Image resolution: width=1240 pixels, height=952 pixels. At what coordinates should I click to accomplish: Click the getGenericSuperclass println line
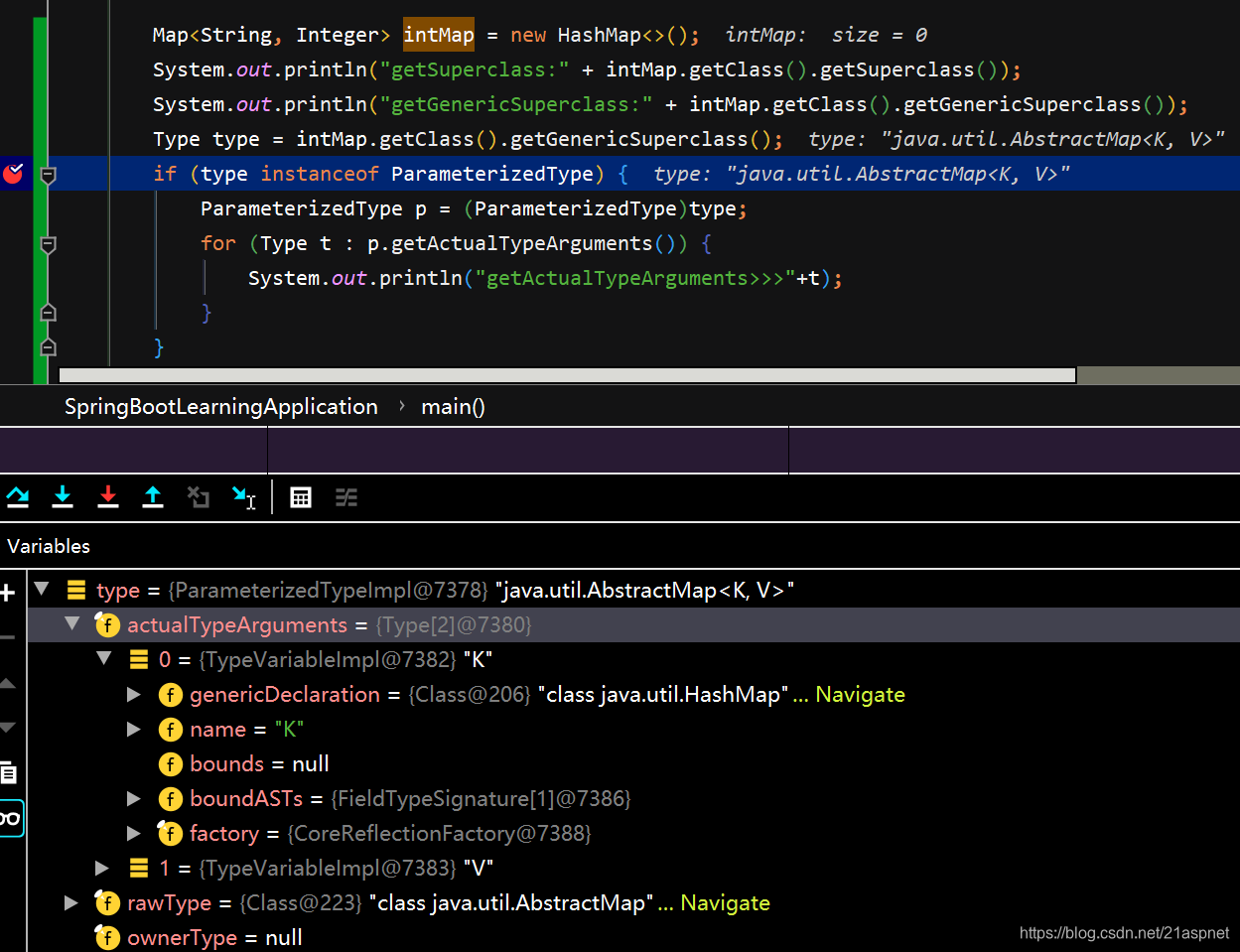point(670,104)
